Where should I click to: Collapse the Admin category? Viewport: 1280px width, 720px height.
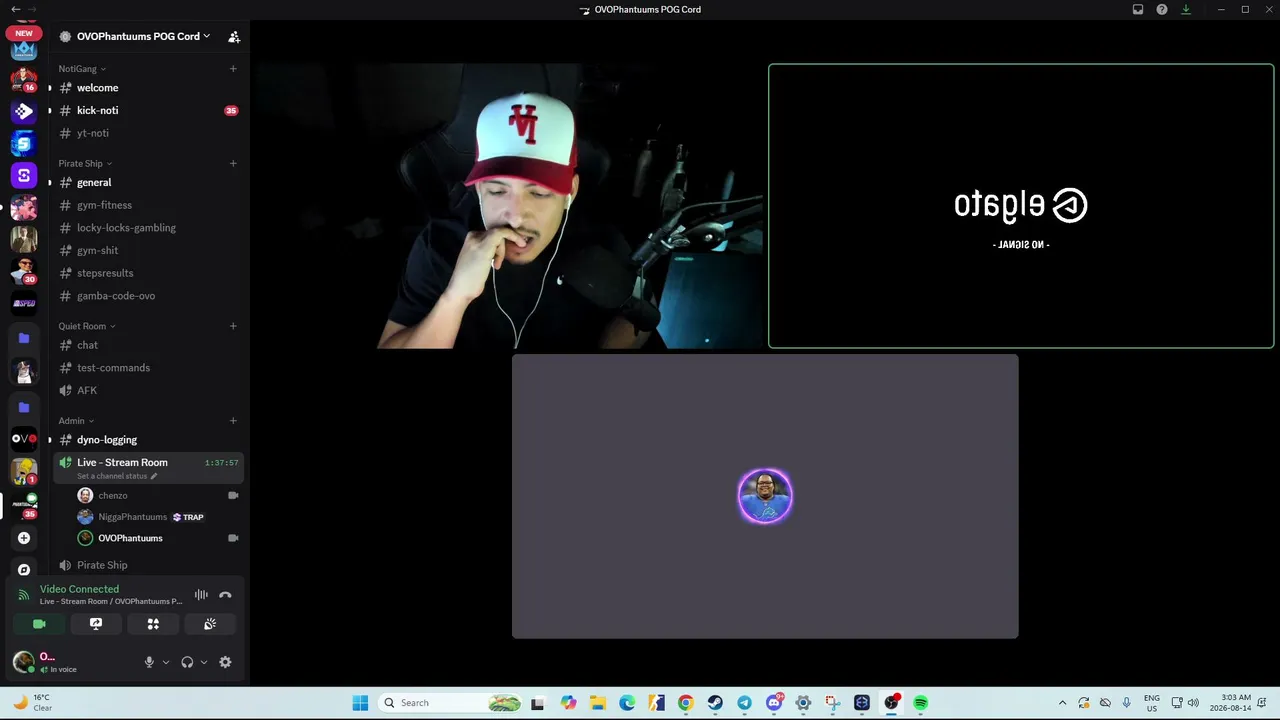point(76,421)
